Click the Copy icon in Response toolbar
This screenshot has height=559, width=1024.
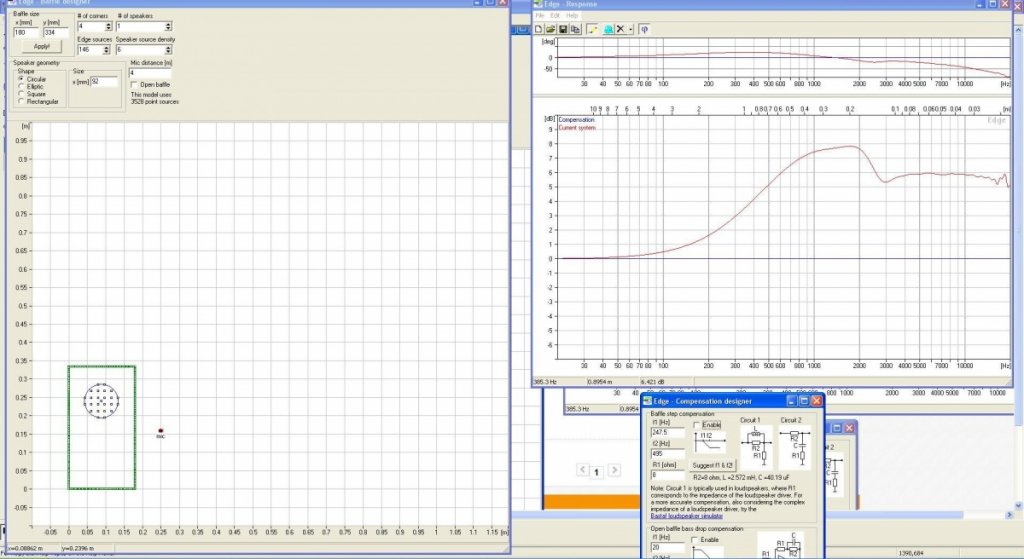coord(575,29)
